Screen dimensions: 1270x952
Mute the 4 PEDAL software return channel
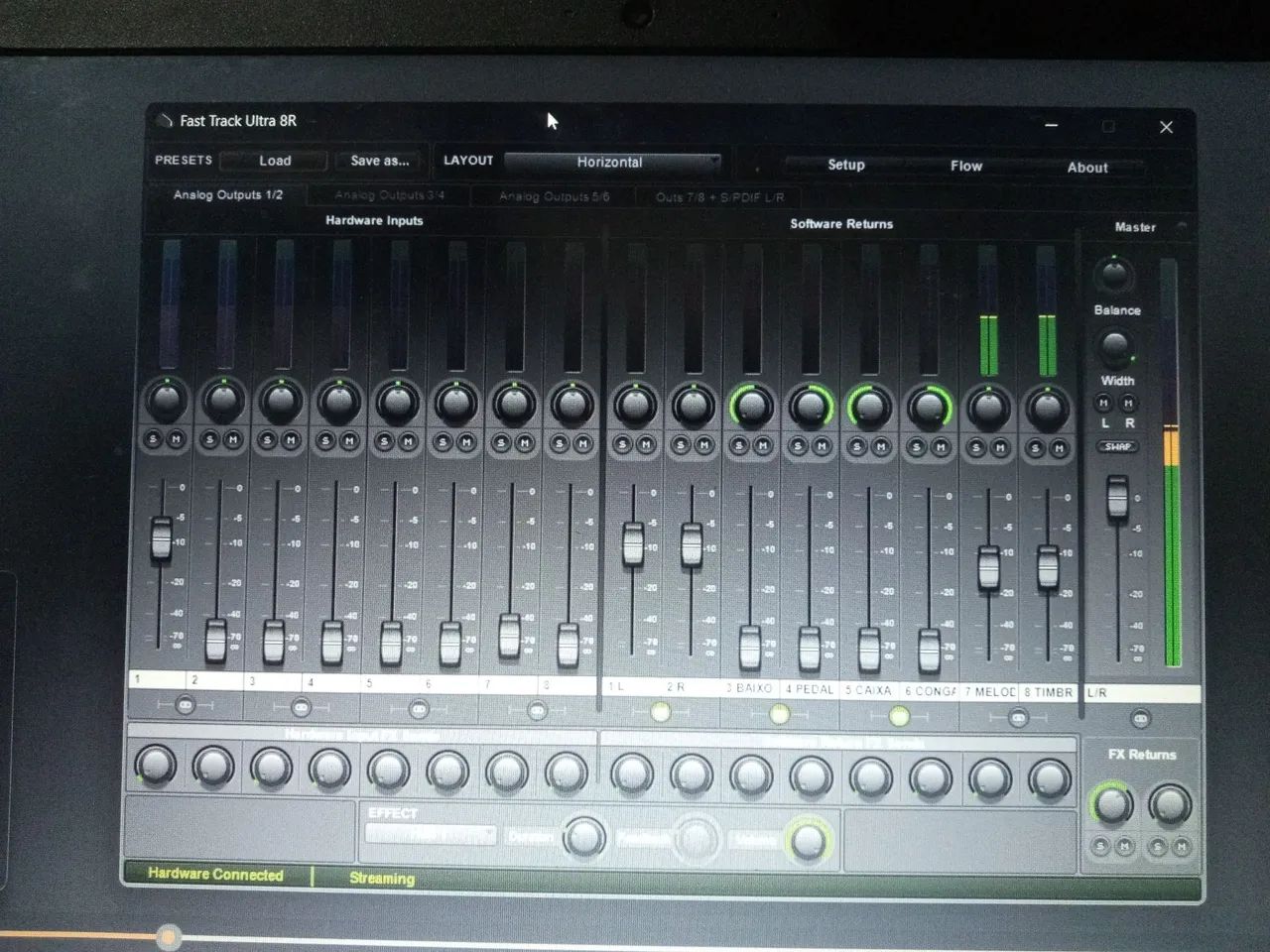click(823, 447)
